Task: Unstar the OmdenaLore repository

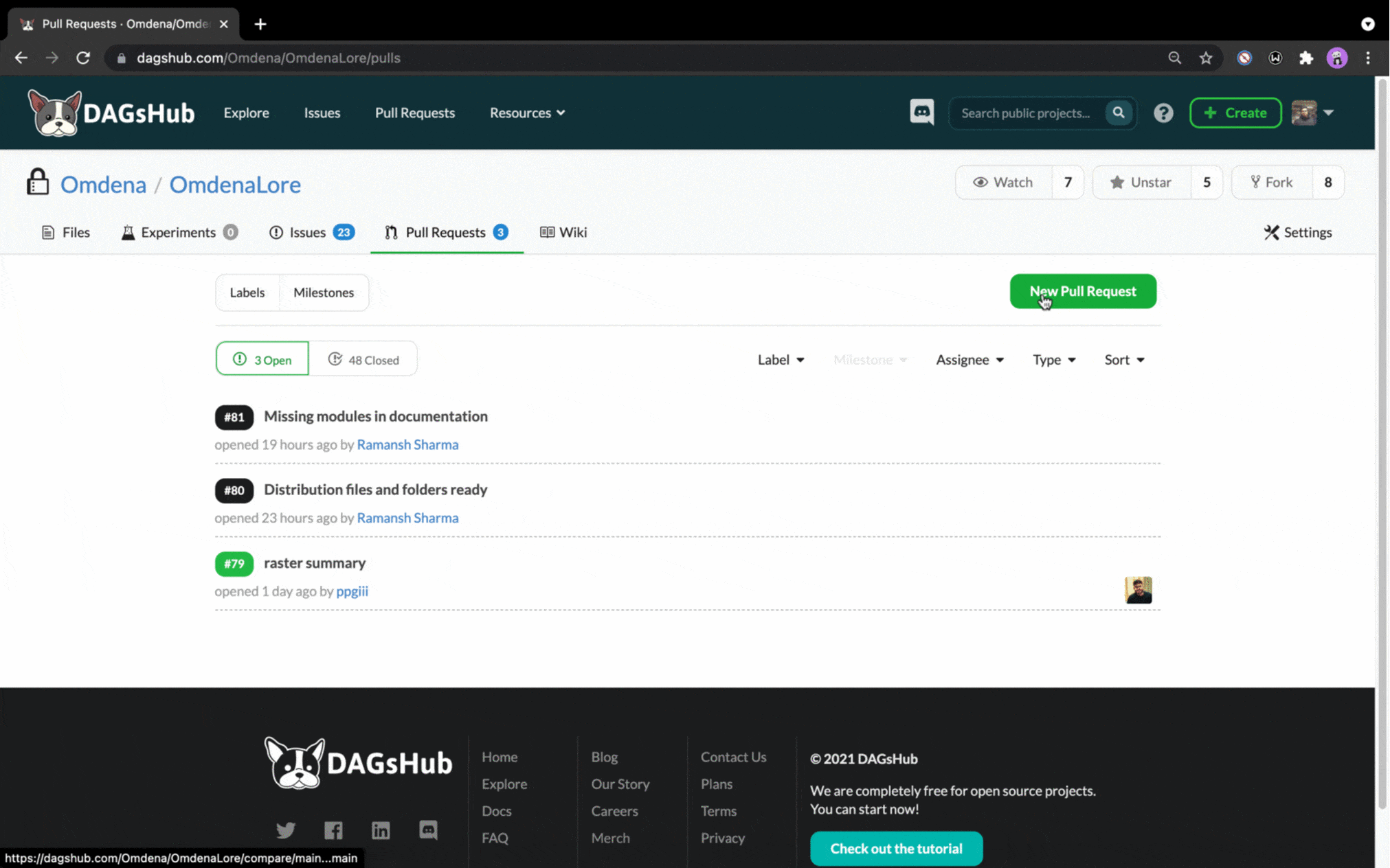Action: coord(1141,182)
